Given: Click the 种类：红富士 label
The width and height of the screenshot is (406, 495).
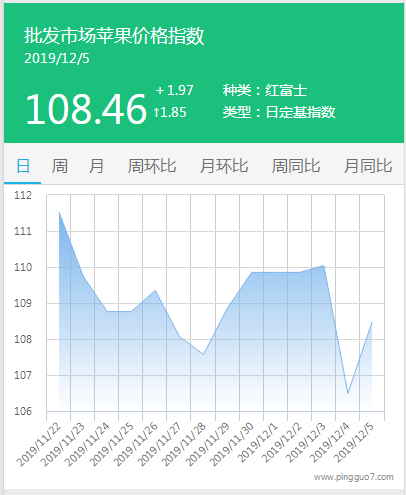Looking at the screenshot, I should tap(265, 90).
